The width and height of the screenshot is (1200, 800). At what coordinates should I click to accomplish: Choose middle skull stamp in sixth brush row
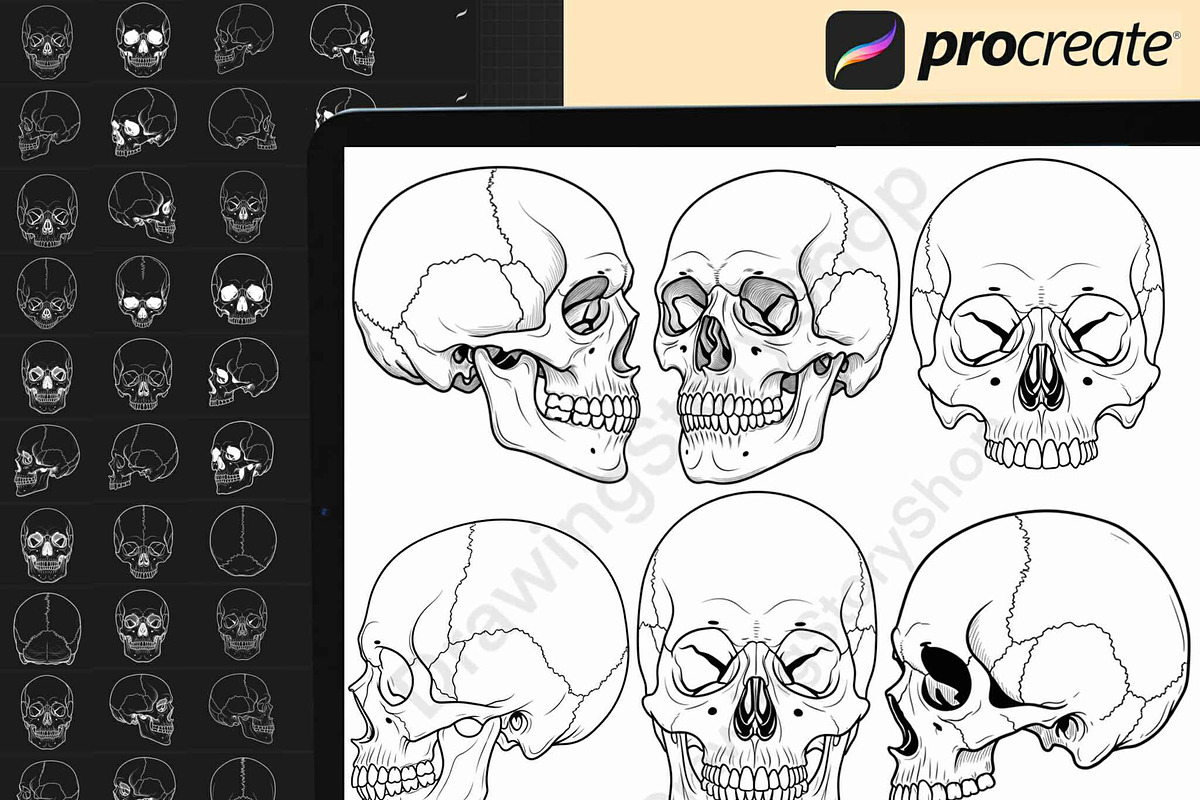coord(142,457)
